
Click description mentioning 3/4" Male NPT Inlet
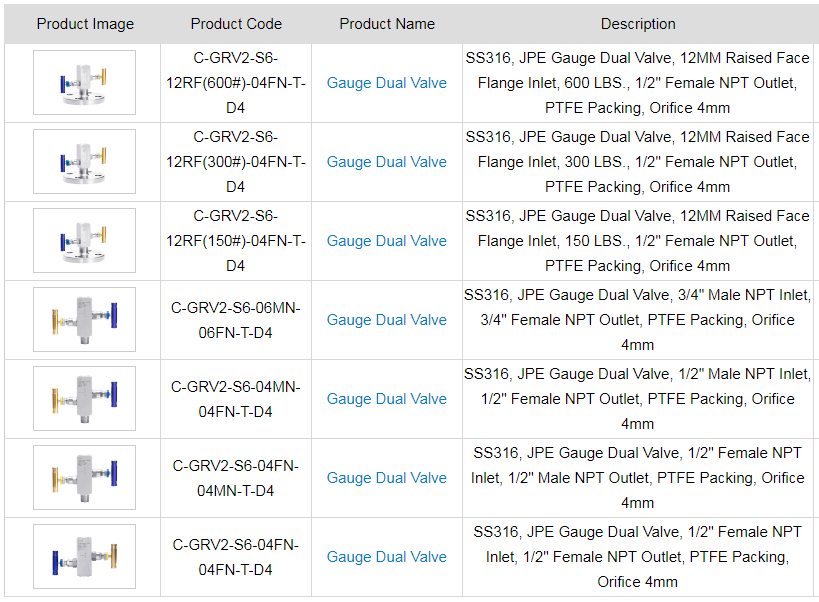[x=637, y=320]
